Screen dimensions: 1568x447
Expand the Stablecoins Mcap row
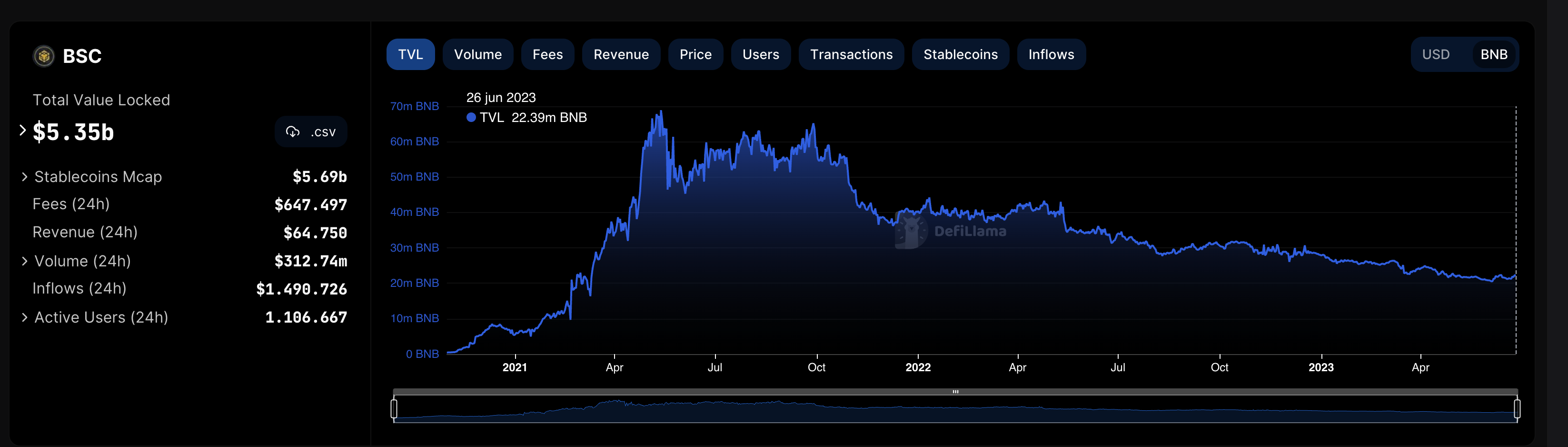[24, 177]
